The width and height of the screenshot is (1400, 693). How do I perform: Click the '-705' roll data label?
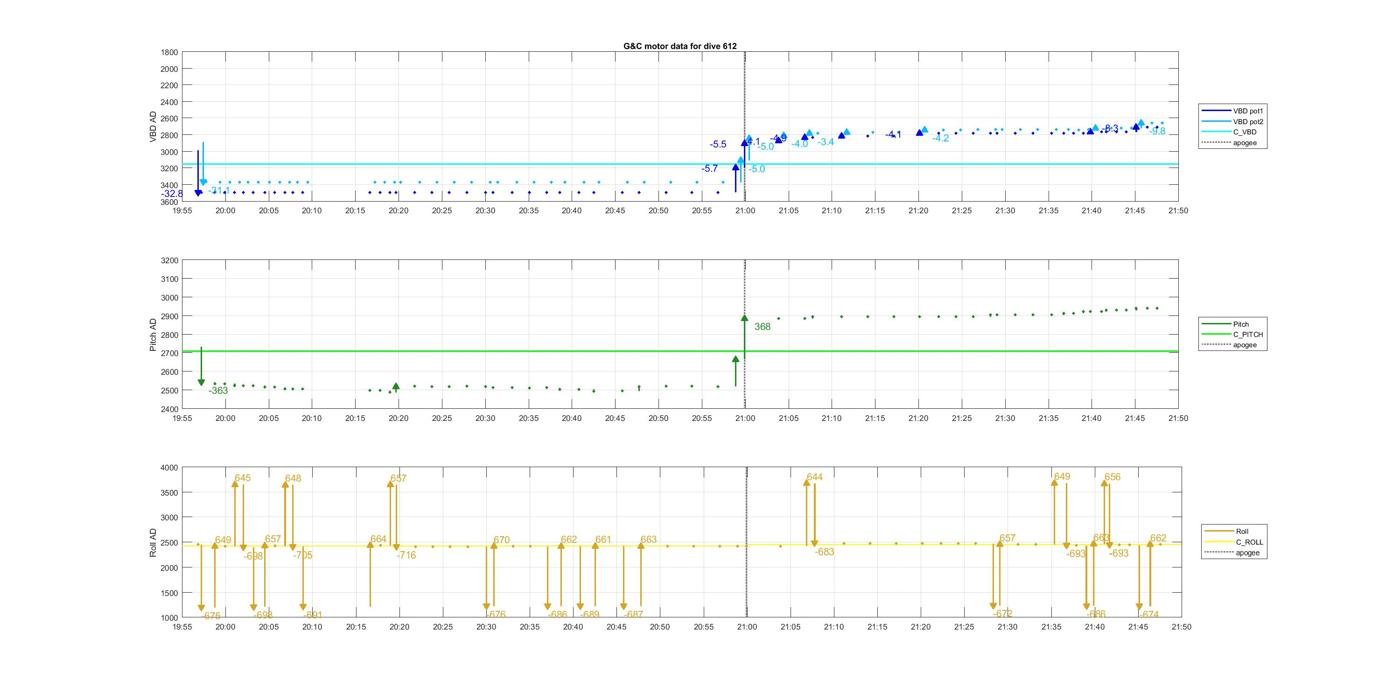tap(302, 555)
